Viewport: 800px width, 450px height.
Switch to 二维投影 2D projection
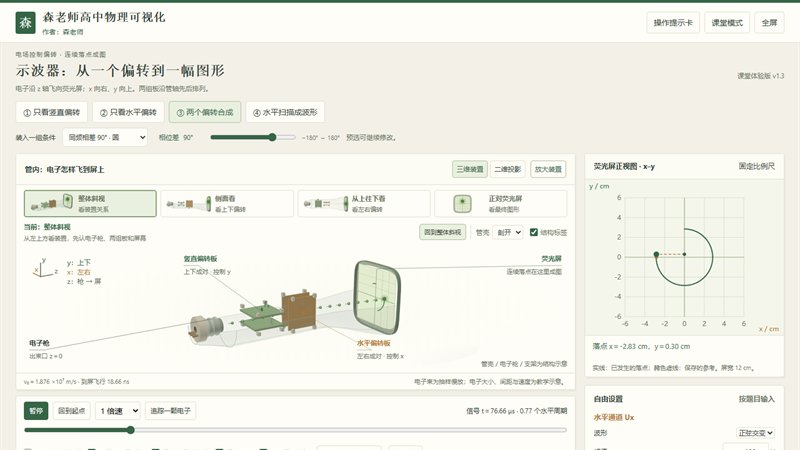tap(508, 169)
